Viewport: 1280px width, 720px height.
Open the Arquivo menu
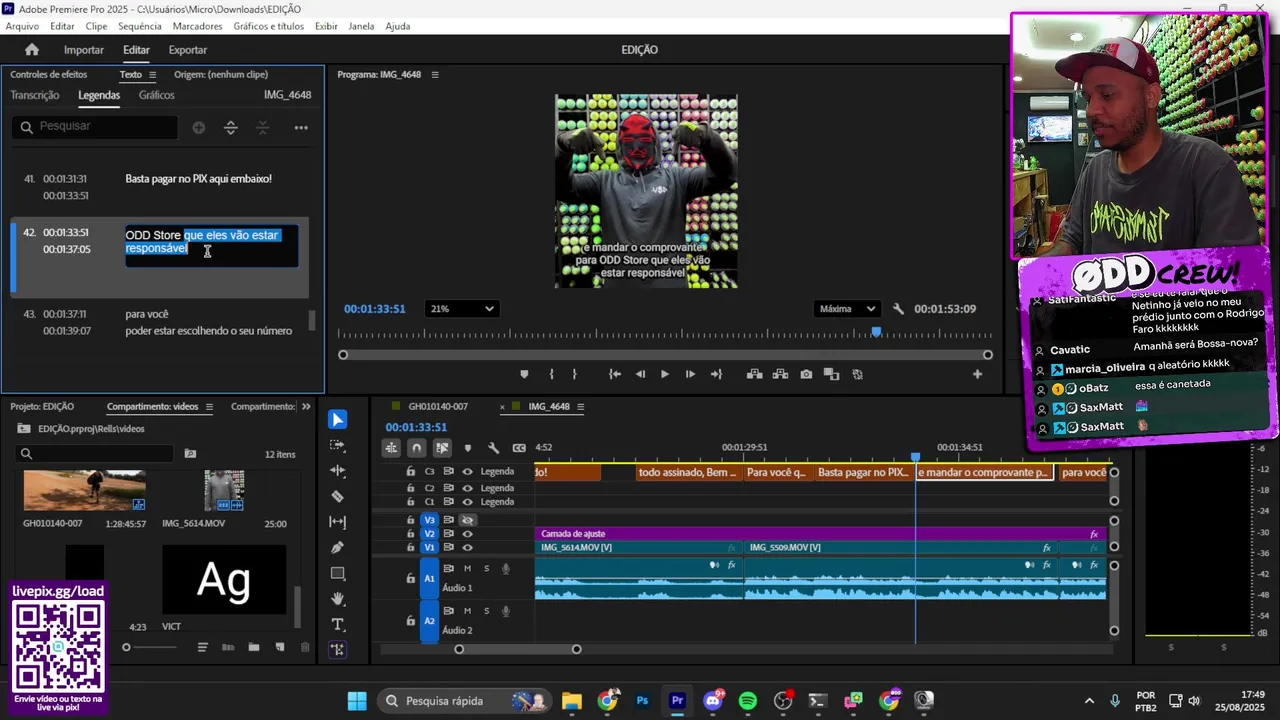[22, 26]
